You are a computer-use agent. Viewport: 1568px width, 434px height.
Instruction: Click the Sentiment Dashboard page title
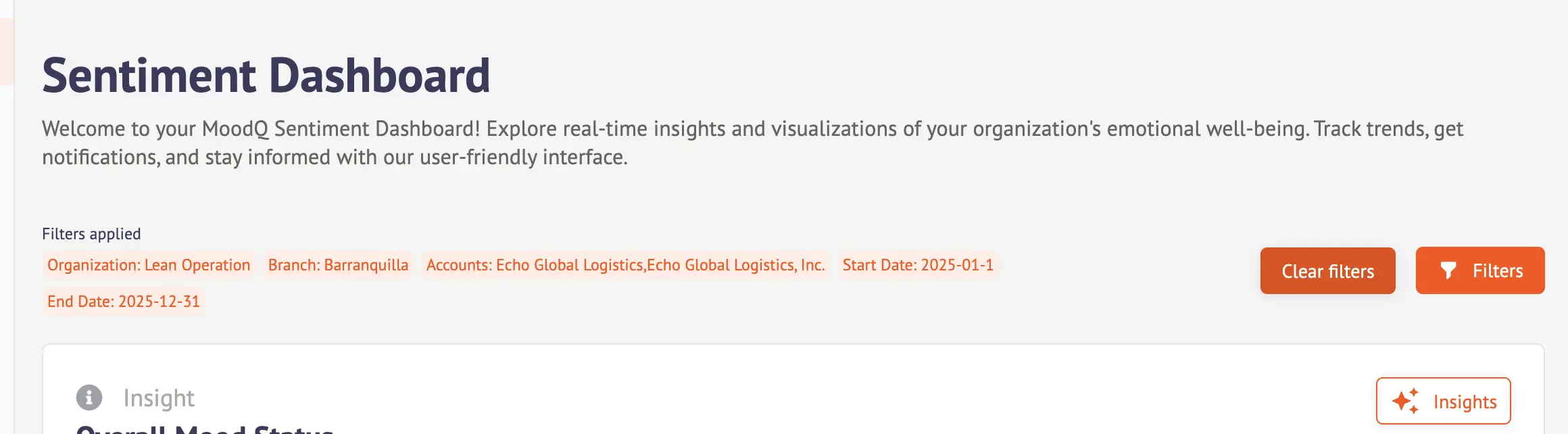(266, 75)
